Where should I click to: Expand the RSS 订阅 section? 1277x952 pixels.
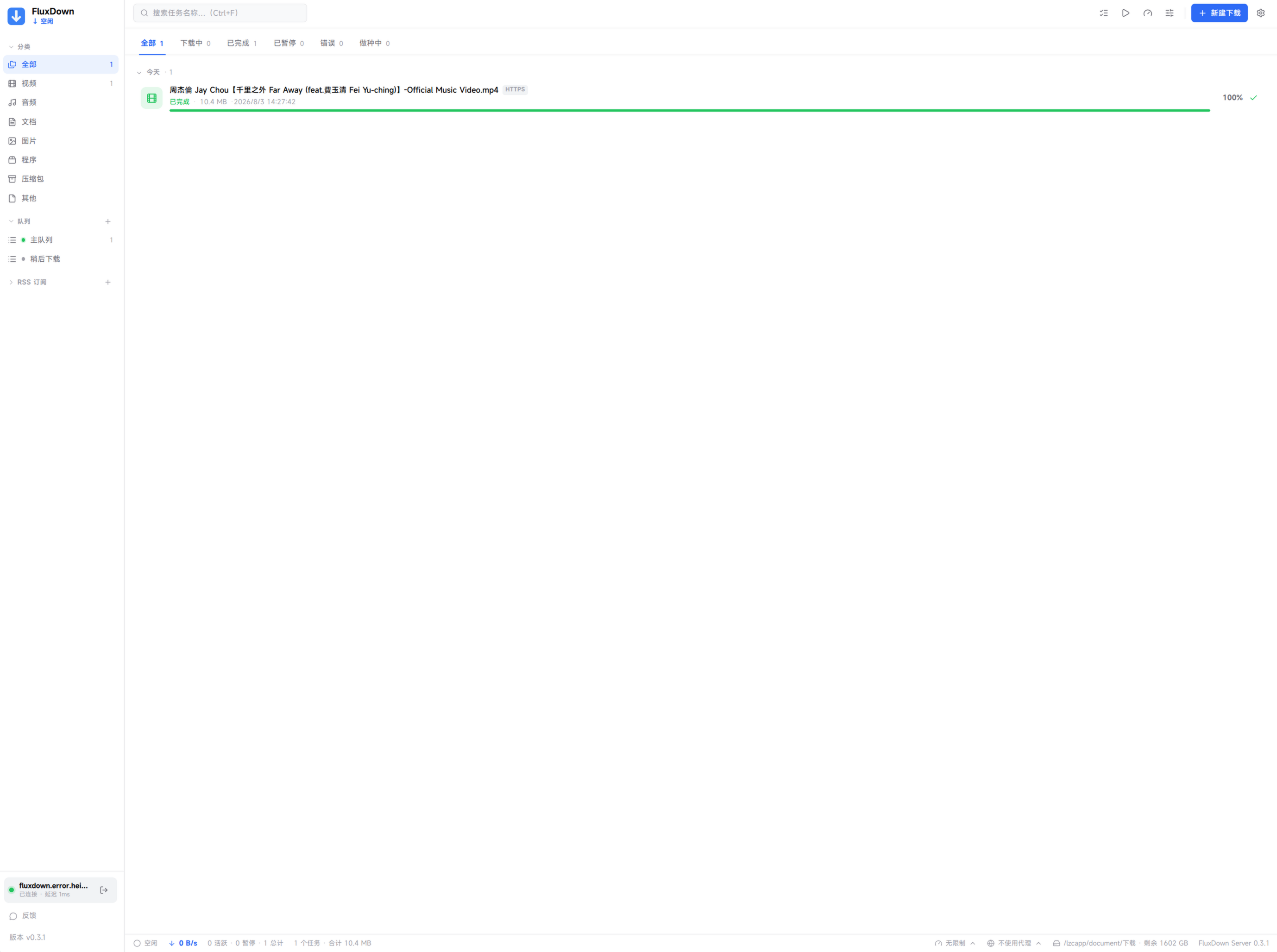(x=11, y=283)
